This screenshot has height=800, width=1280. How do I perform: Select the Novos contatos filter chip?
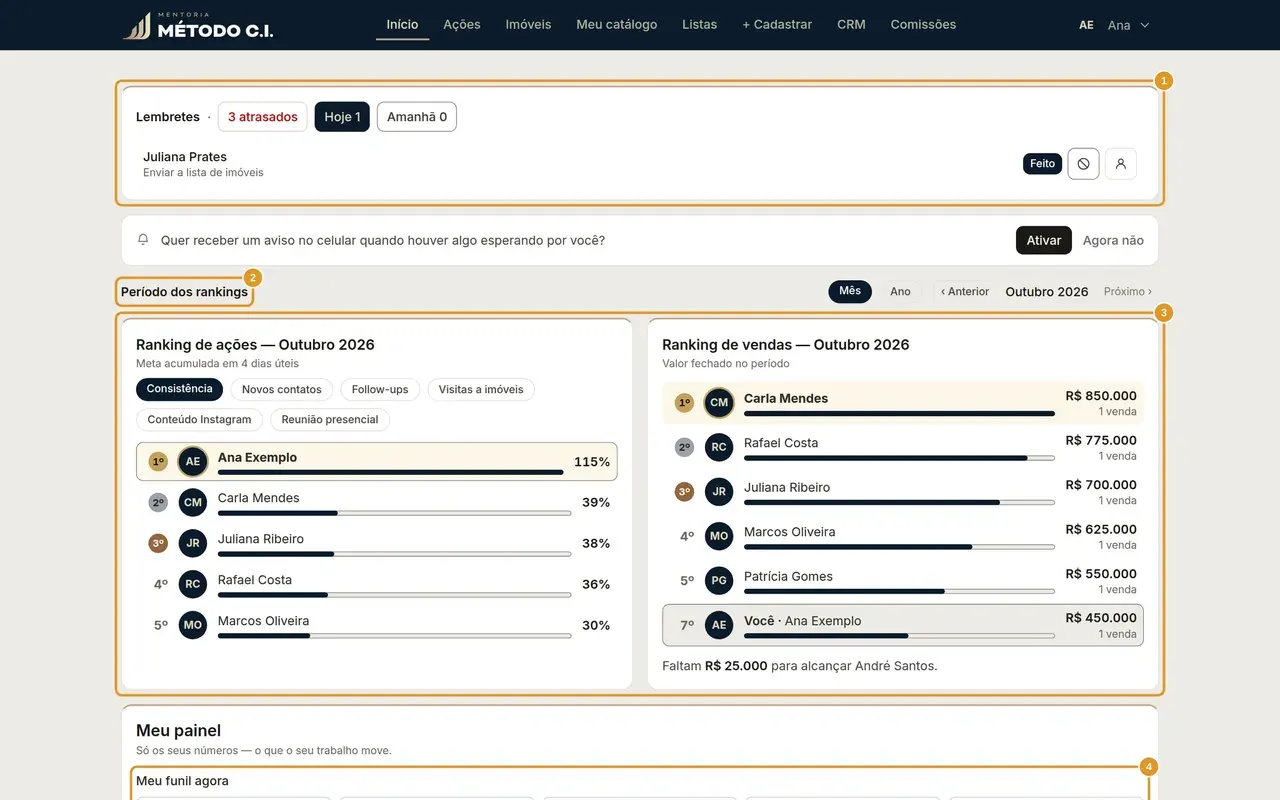coord(282,390)
